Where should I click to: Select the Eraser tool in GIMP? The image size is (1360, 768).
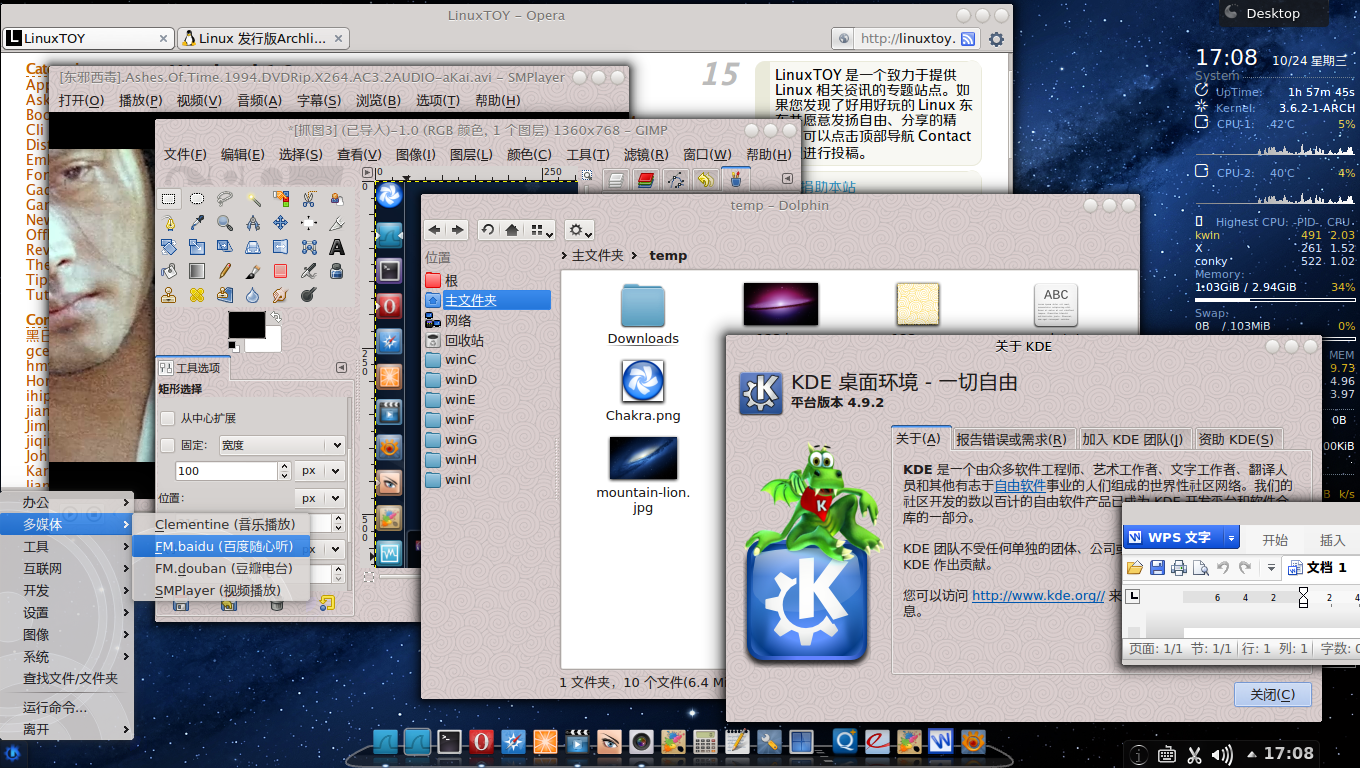[281, 271]
